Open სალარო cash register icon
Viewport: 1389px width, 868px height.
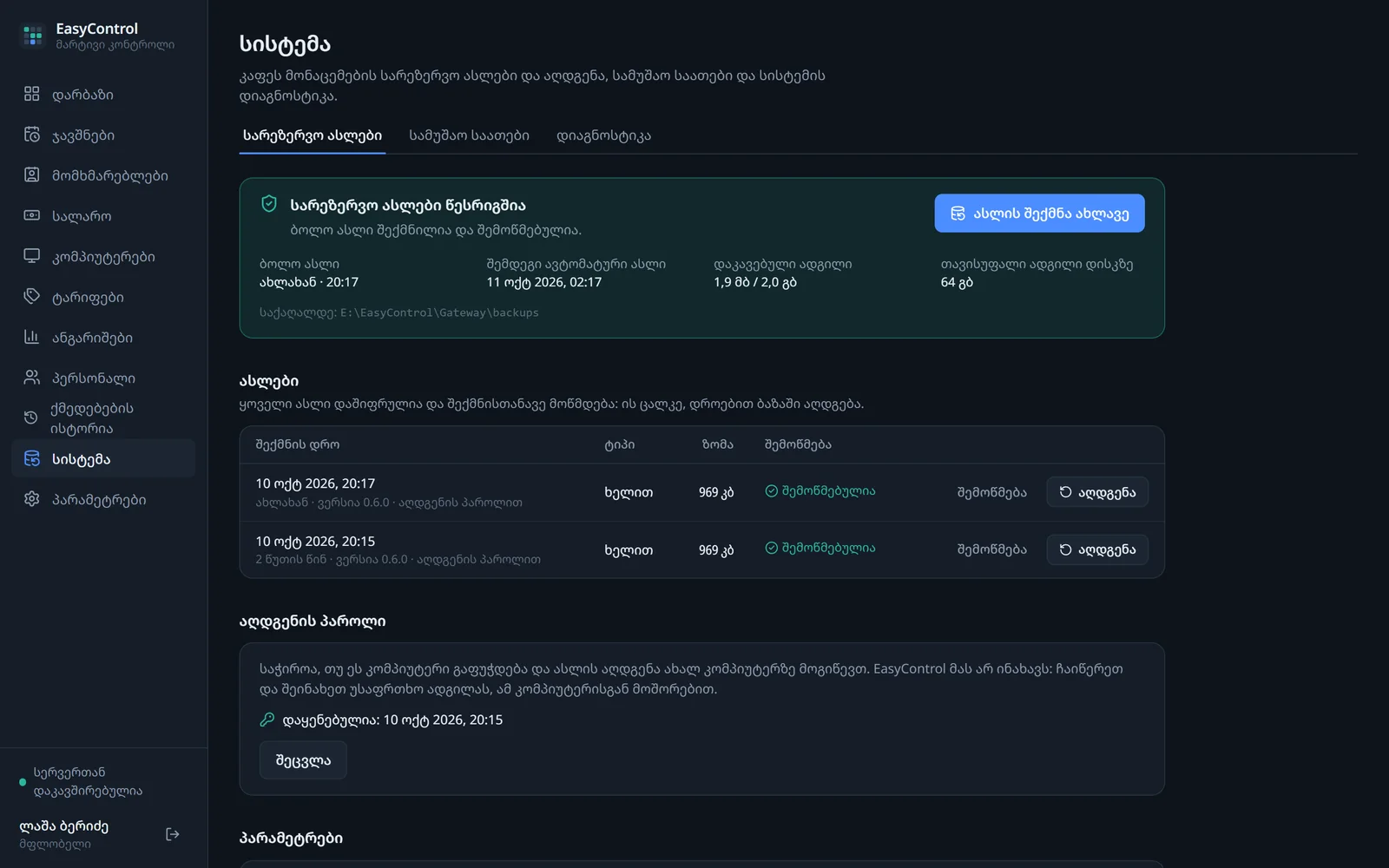tap(32, 215)
